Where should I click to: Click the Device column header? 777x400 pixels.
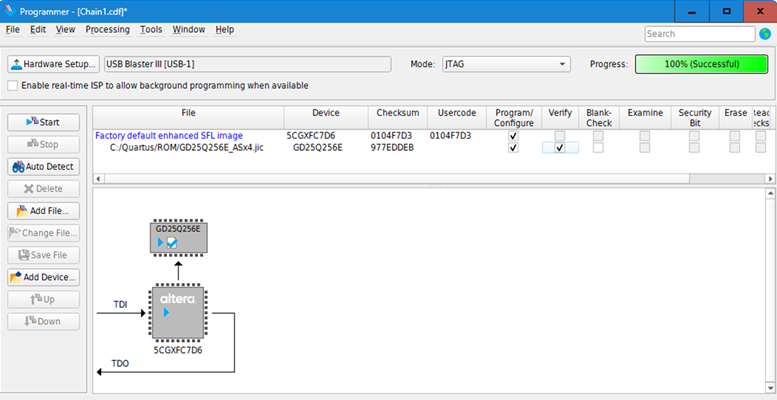[326, 118]
